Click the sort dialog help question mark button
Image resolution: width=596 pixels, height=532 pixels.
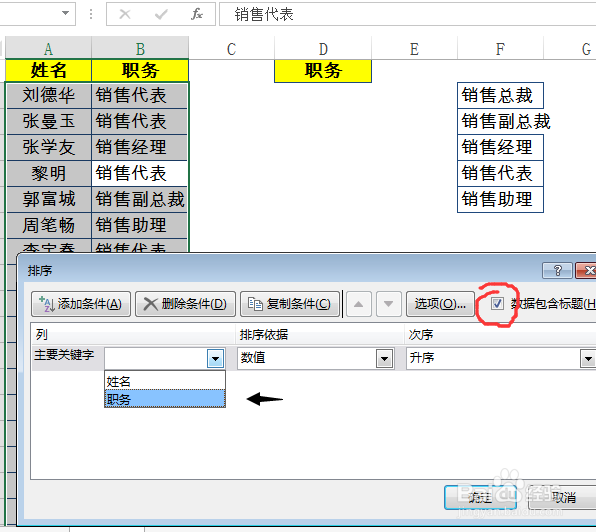pyautogui.click(x=557, y=271)
